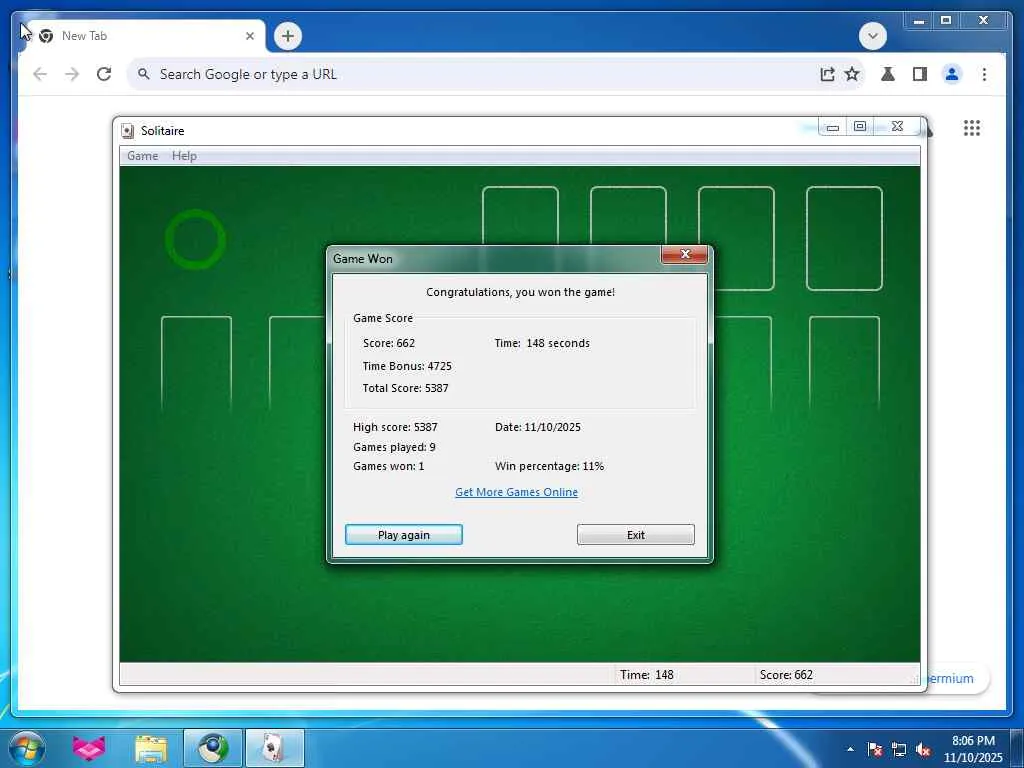Image resolution: width=1024 pixels, height=768 pixels.
Task: Click the status bar Time: 148
Action: click(647, 675)
